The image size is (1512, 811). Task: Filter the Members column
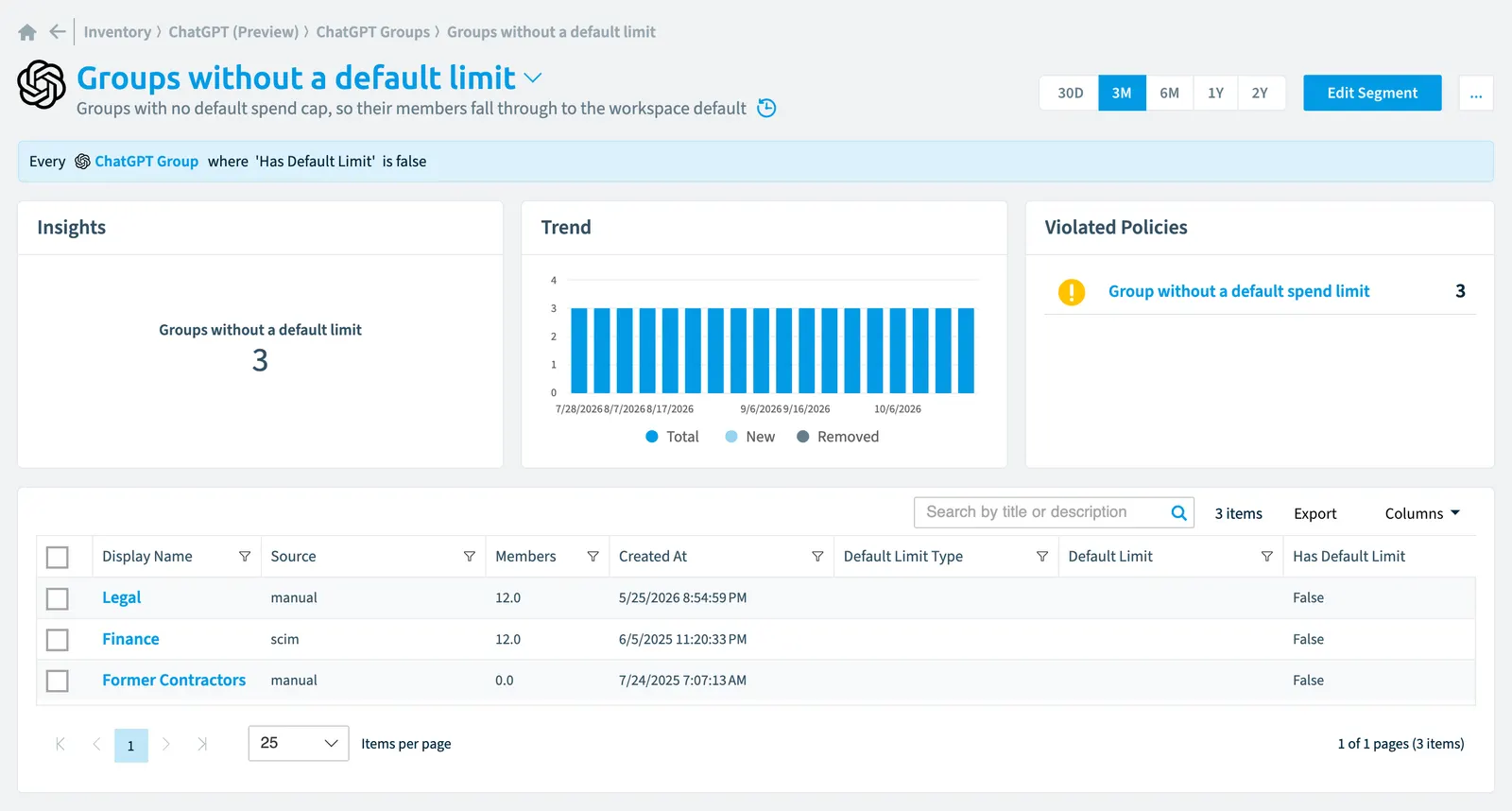pyautogui.click(x=593, y=557)
